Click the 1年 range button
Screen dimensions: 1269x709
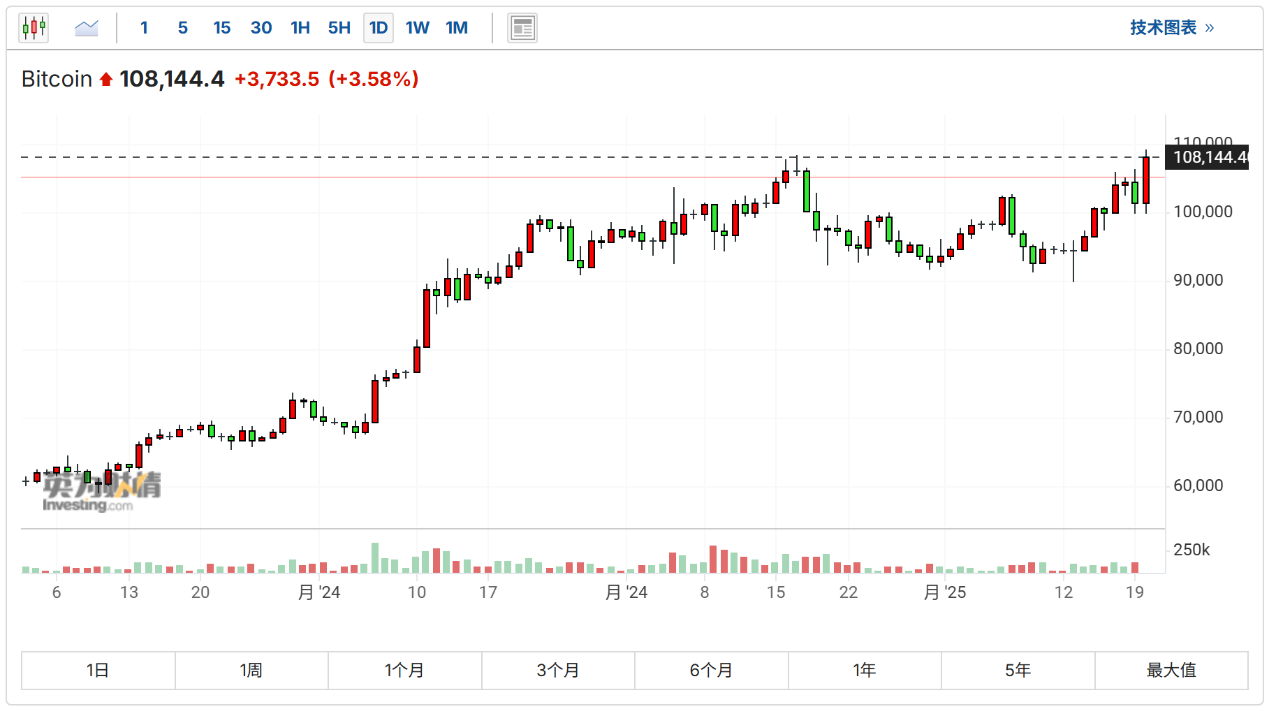point(864,670)
